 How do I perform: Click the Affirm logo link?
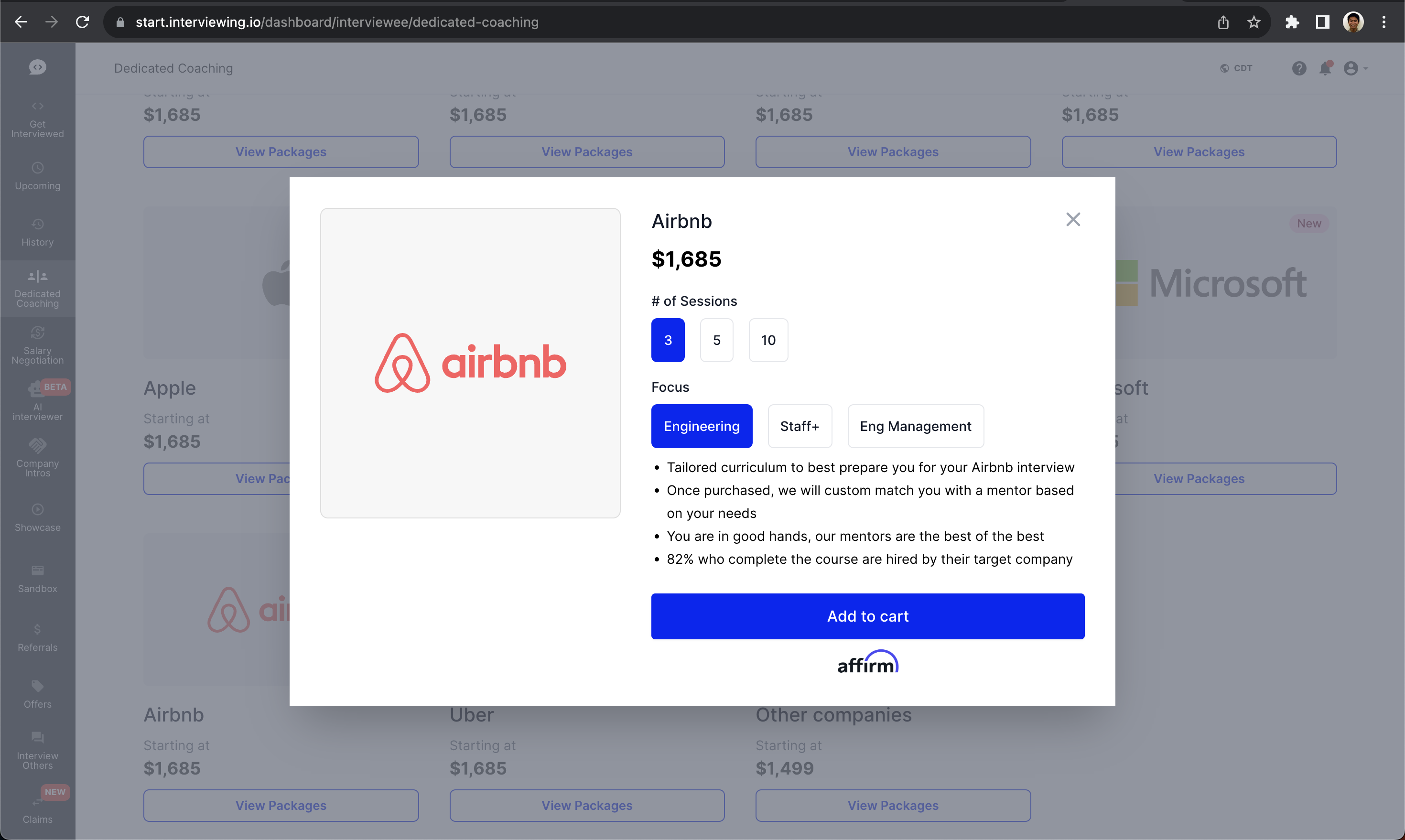coord(867,662)
